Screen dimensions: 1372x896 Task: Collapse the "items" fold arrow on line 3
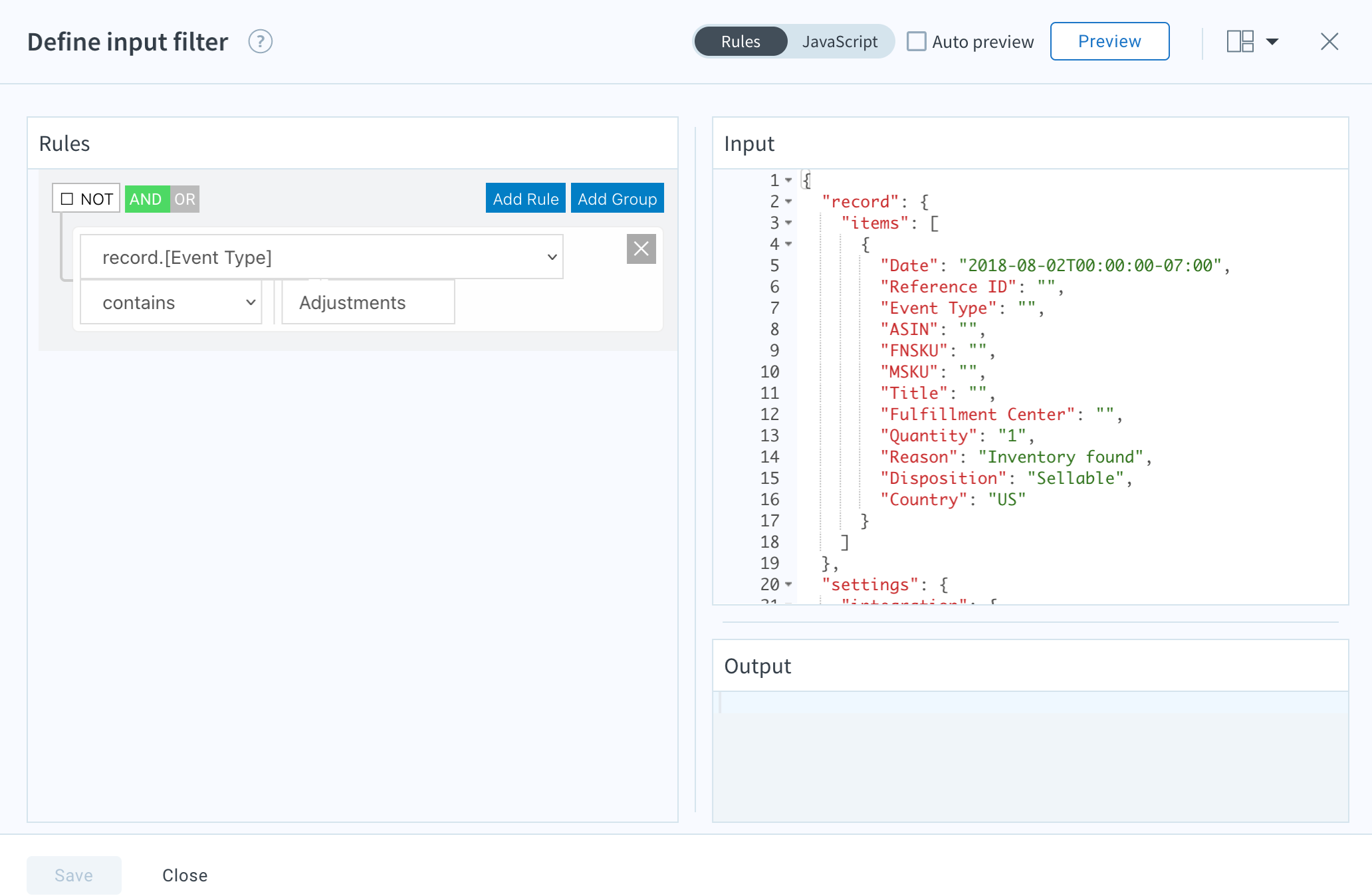point(788,223)
